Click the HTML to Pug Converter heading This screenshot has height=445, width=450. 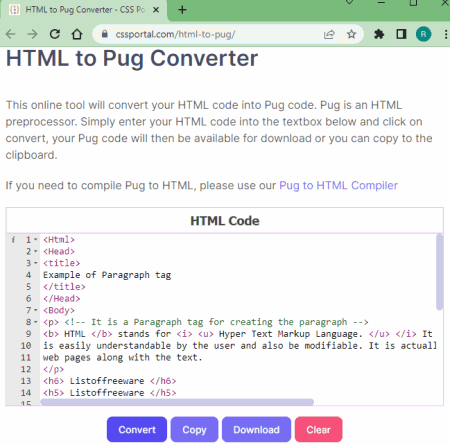click(x=132, y=59)
